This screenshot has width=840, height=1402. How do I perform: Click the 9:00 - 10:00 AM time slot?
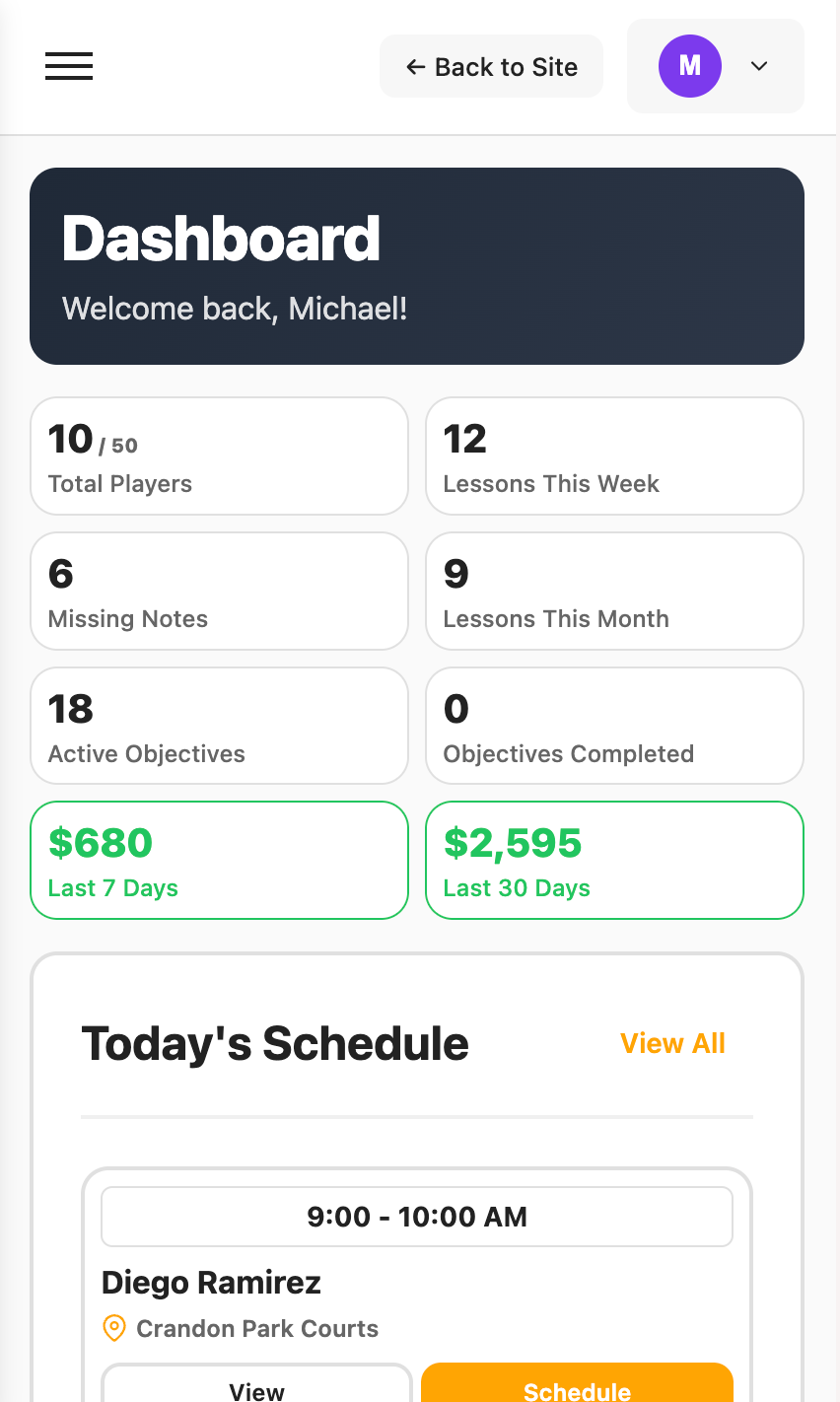pos(417,1216)
